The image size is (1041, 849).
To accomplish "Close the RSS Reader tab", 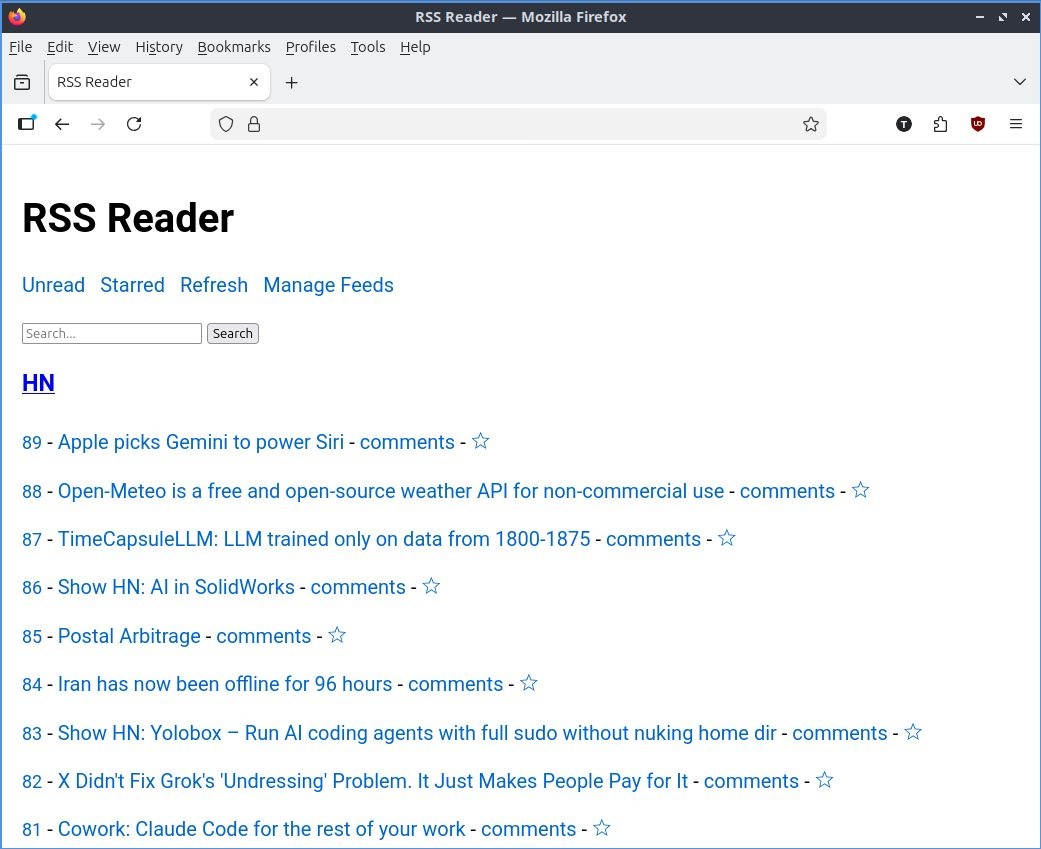I will click(254, 82).
